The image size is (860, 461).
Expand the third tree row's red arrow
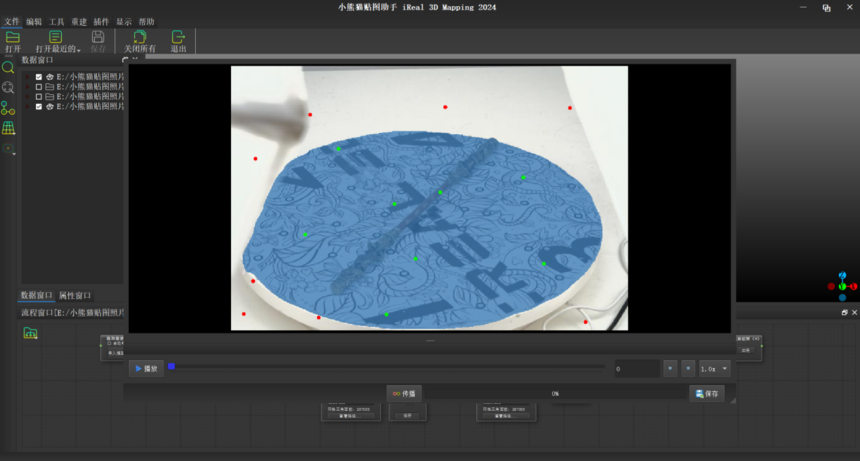click(x=28, y=96)
